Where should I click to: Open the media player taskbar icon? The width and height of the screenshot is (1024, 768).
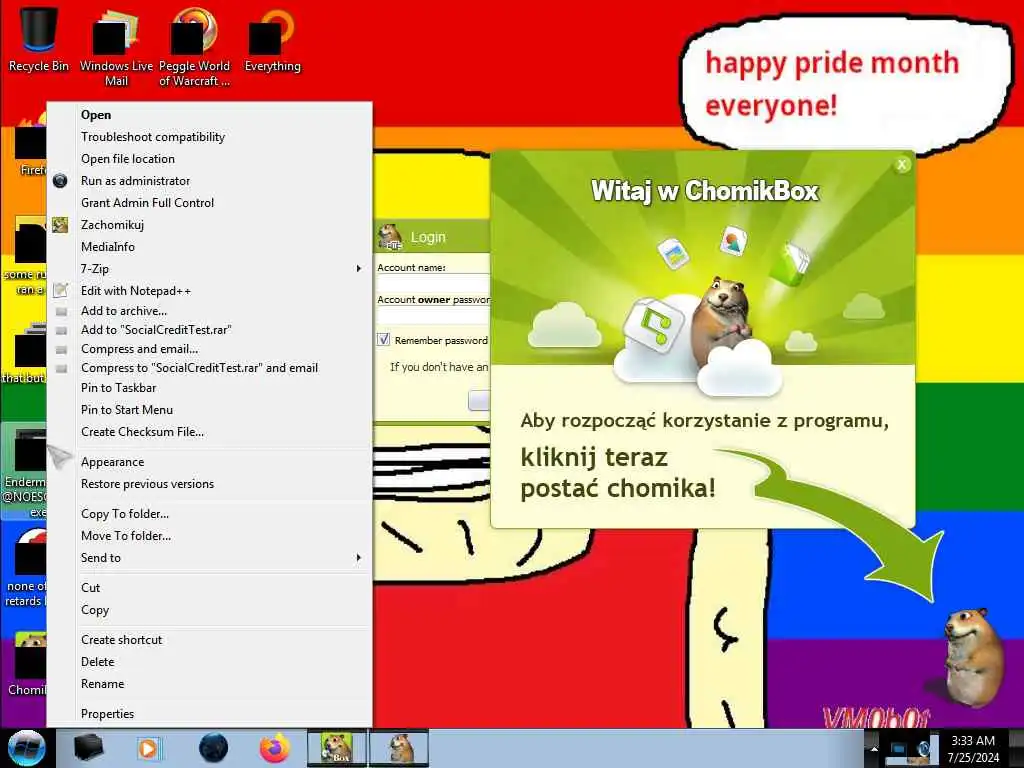[x=148, y=748]
